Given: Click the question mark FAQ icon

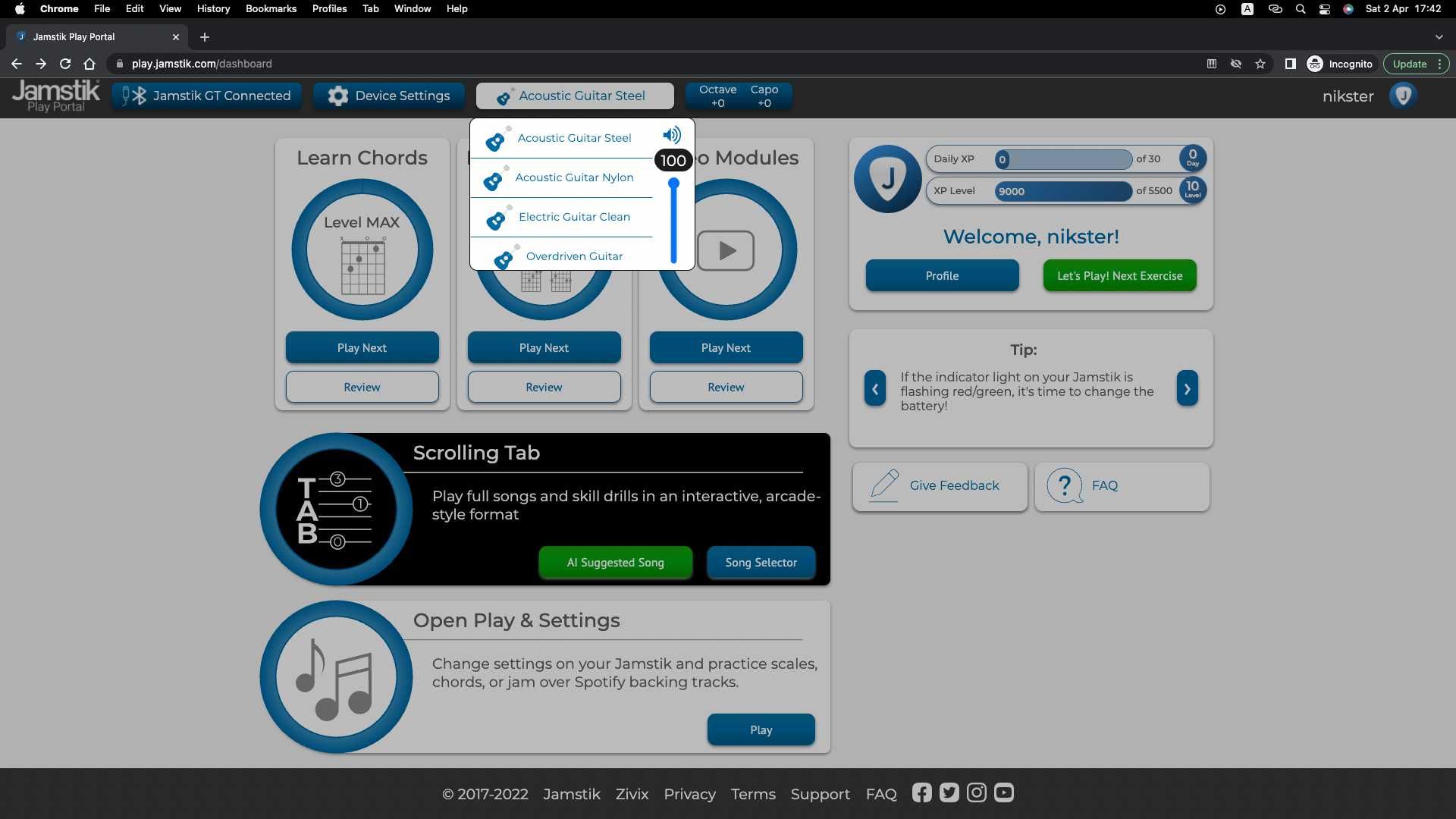Looking at the screenshot, I should pyautogui.click(x=1065, y=485).
